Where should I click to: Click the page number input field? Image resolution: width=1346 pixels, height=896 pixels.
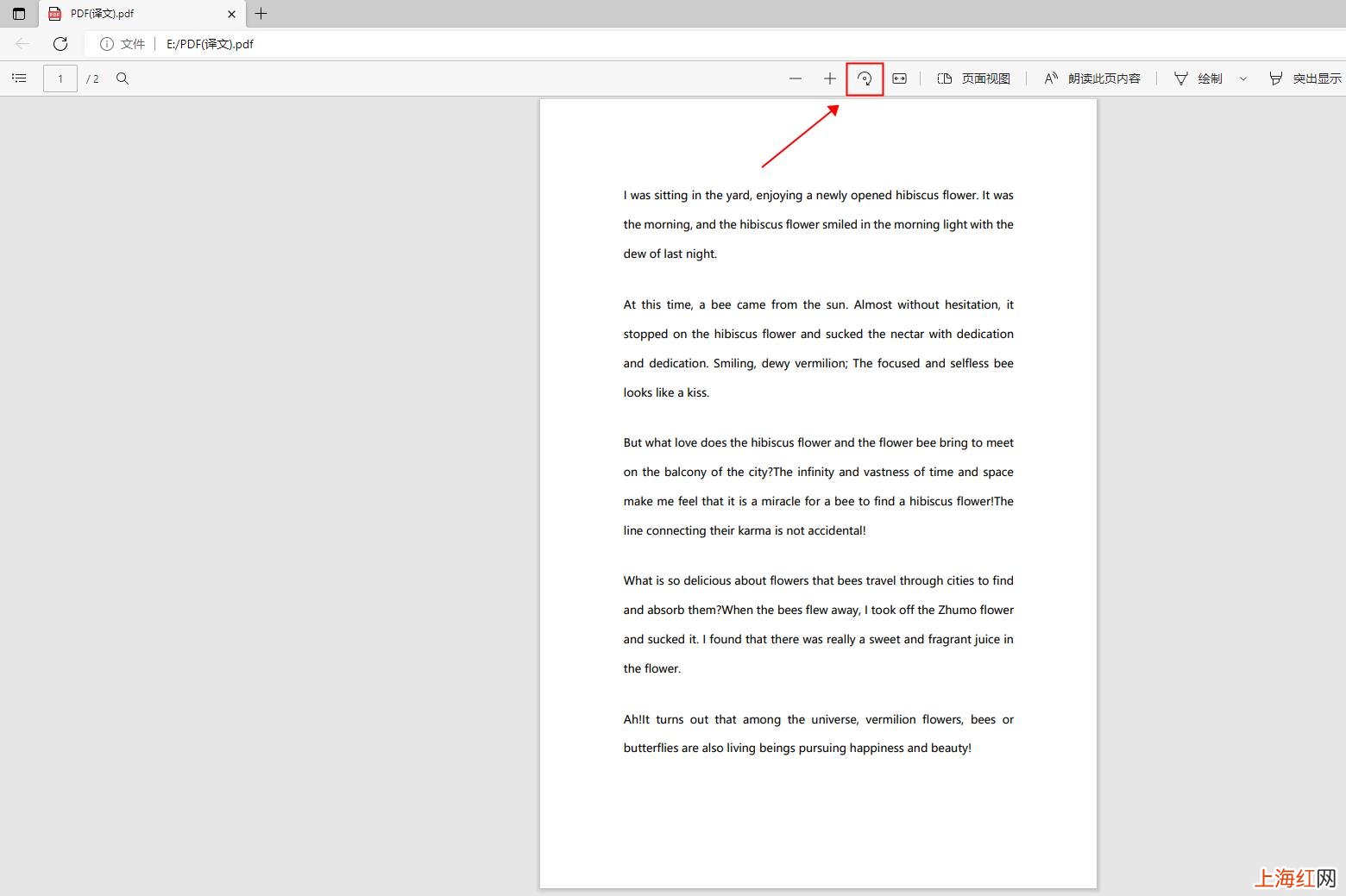pos(60,78)
